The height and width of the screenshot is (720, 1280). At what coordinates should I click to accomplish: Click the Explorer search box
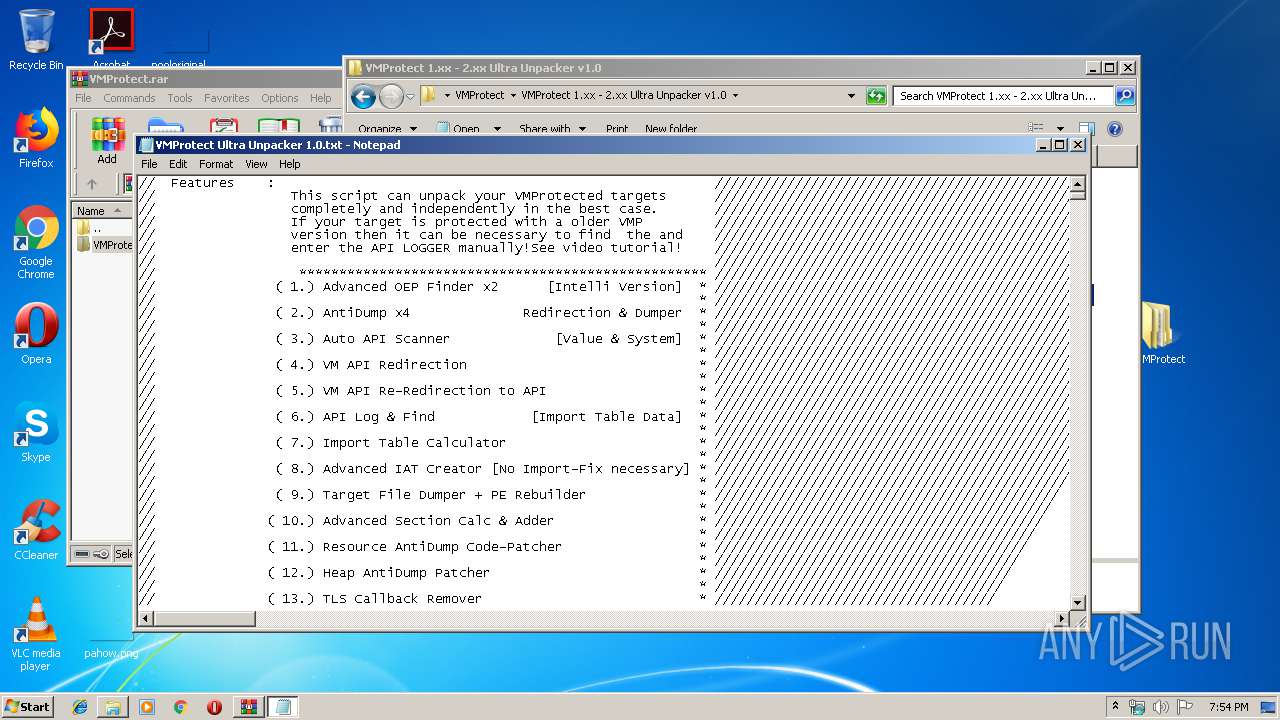[1003, 96]
